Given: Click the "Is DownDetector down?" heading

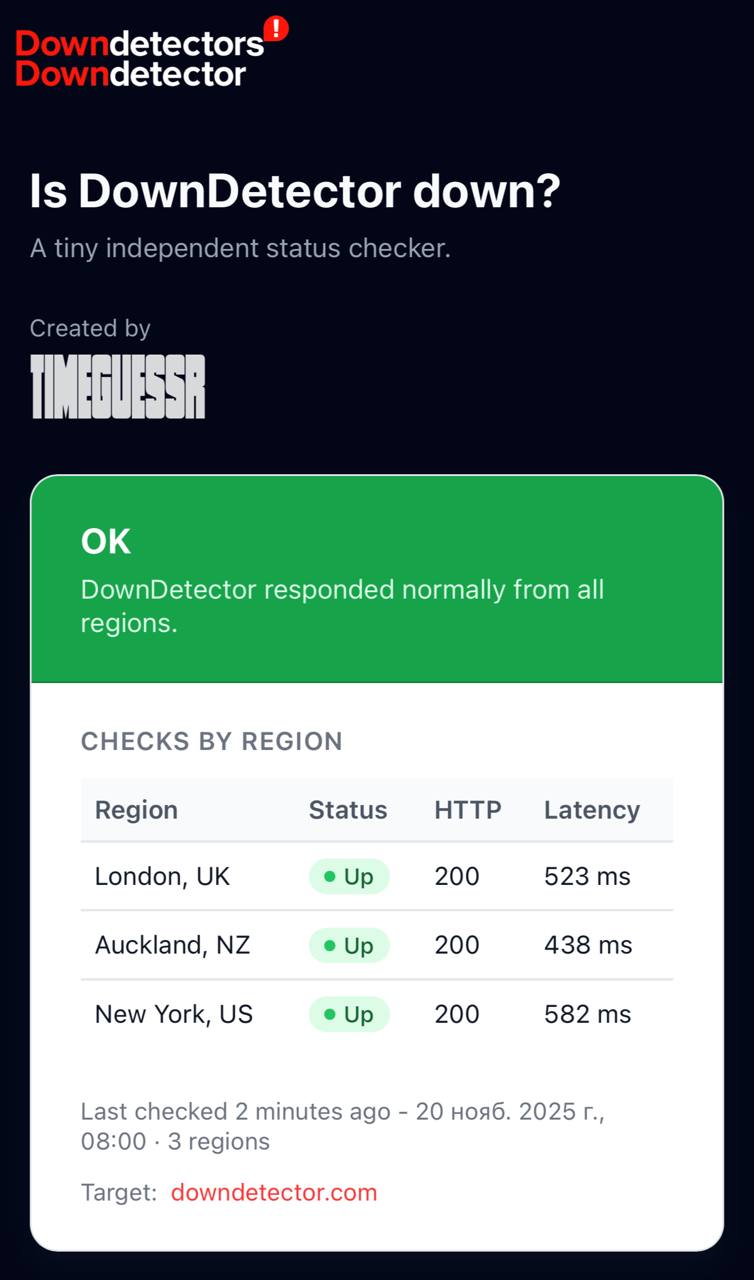Looking at the screenshot, I should 295,190.
